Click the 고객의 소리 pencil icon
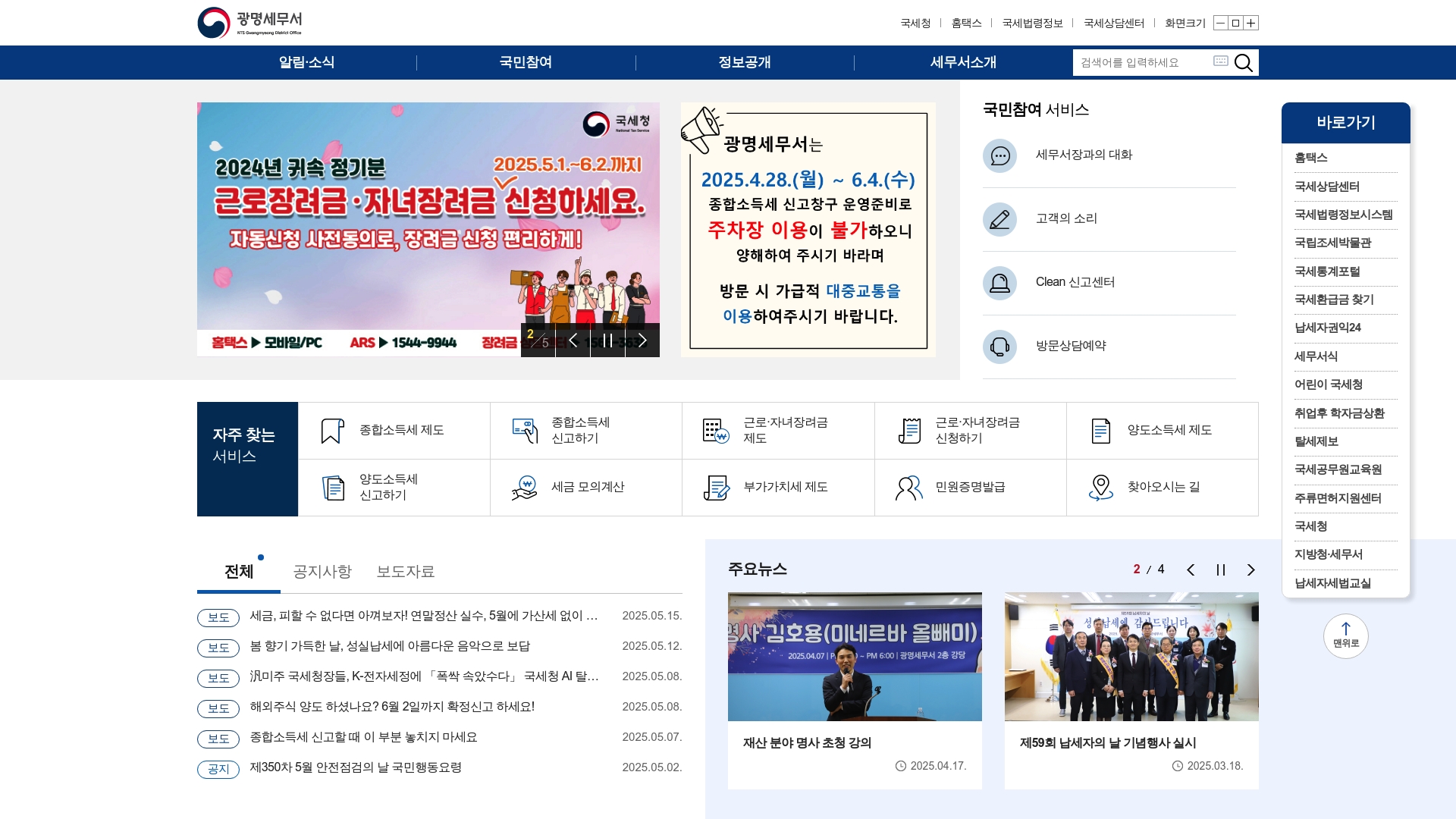Viewport: 1456px width, 819px height. (x=999, y=219)
